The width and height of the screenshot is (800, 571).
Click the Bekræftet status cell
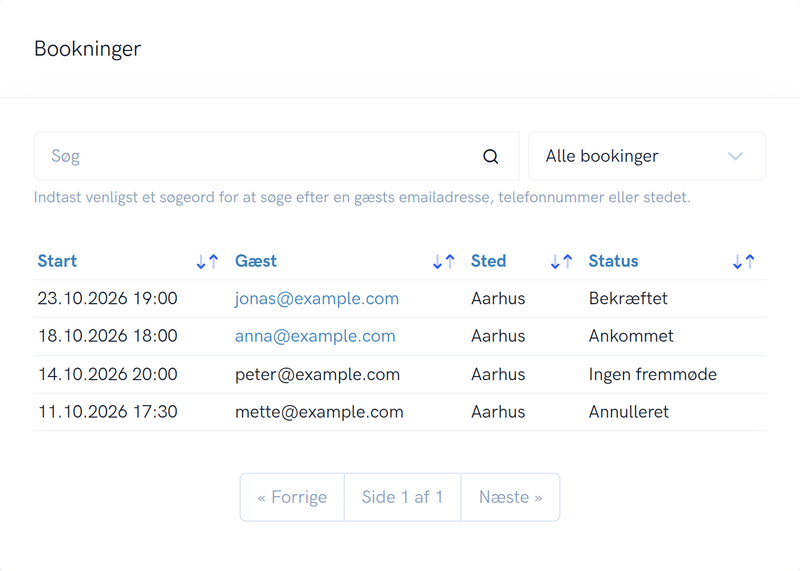click(x=628, y=298)
